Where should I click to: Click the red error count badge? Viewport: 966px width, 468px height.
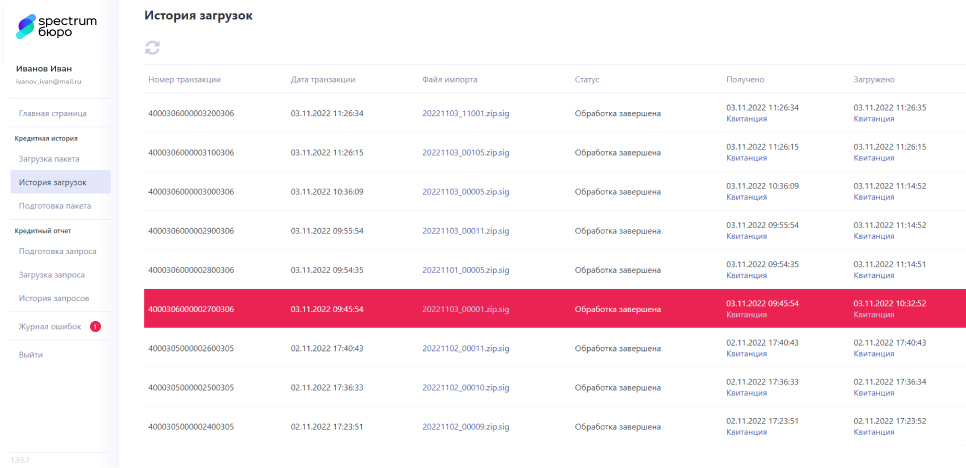point(95,326)
